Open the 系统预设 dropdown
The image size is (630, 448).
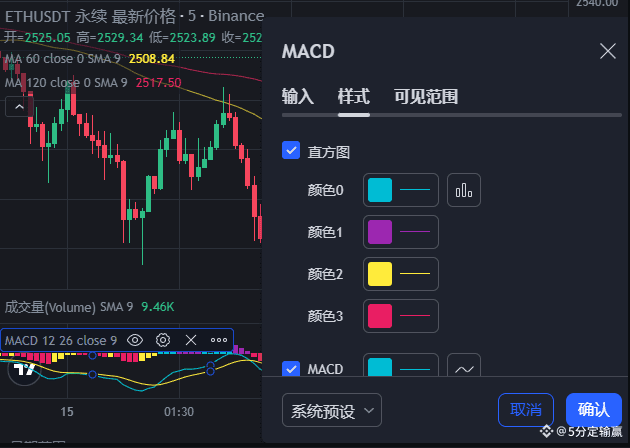click(x=331, y=410)
